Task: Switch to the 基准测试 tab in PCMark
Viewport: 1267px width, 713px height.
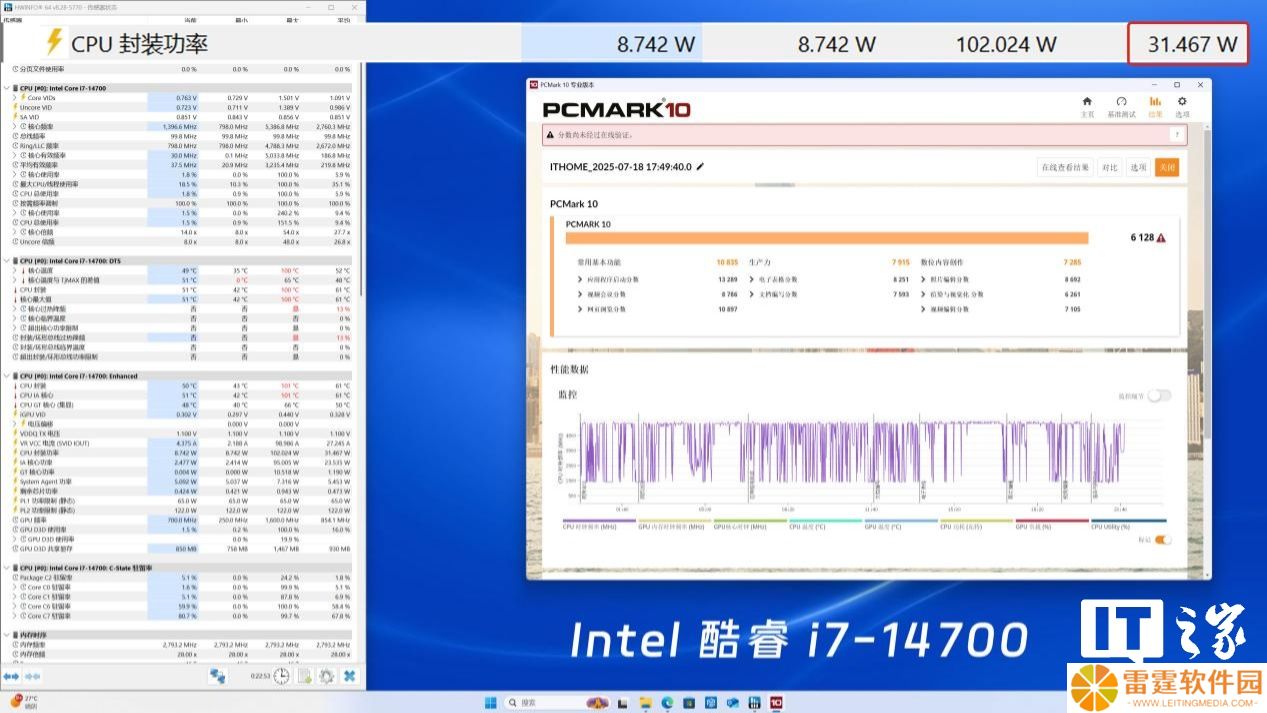Action: tap(1121, 106)
